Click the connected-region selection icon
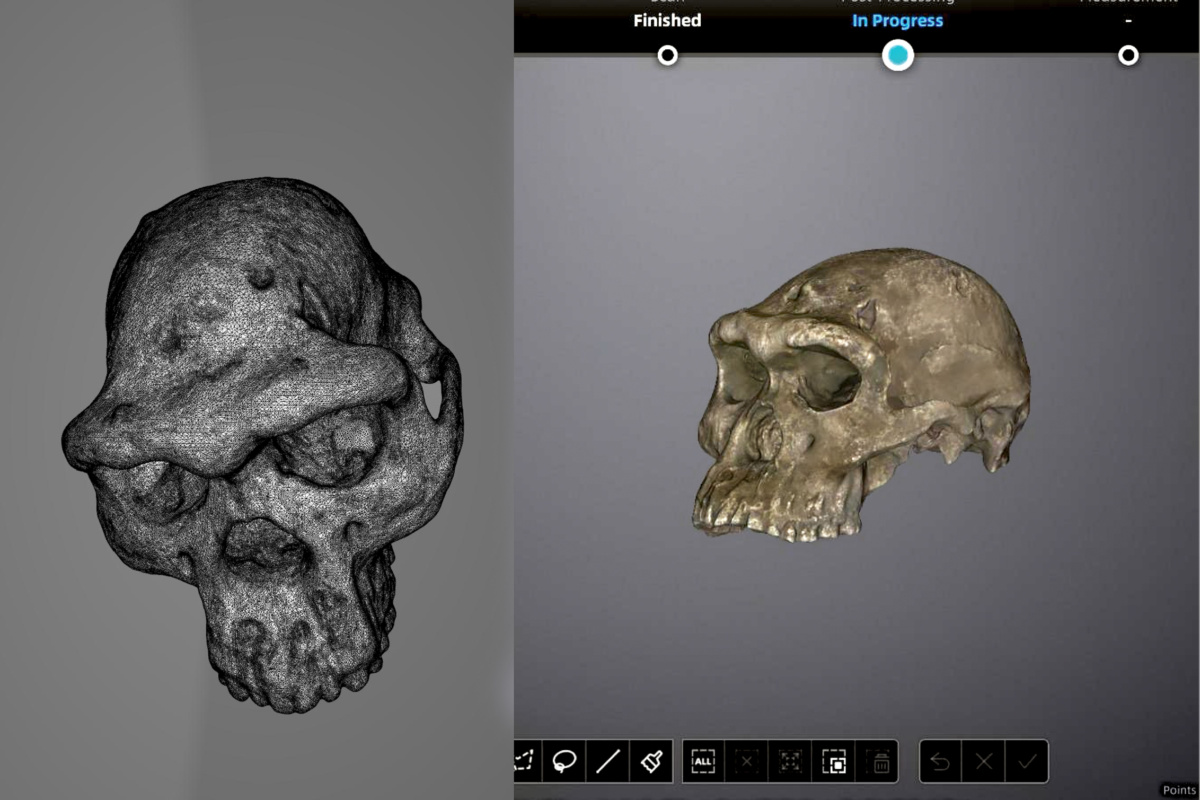1200x800 pixels. point(790,762)
